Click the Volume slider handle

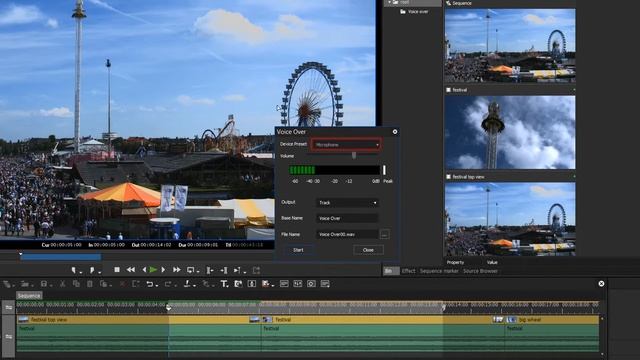click(x=354, y=156)
